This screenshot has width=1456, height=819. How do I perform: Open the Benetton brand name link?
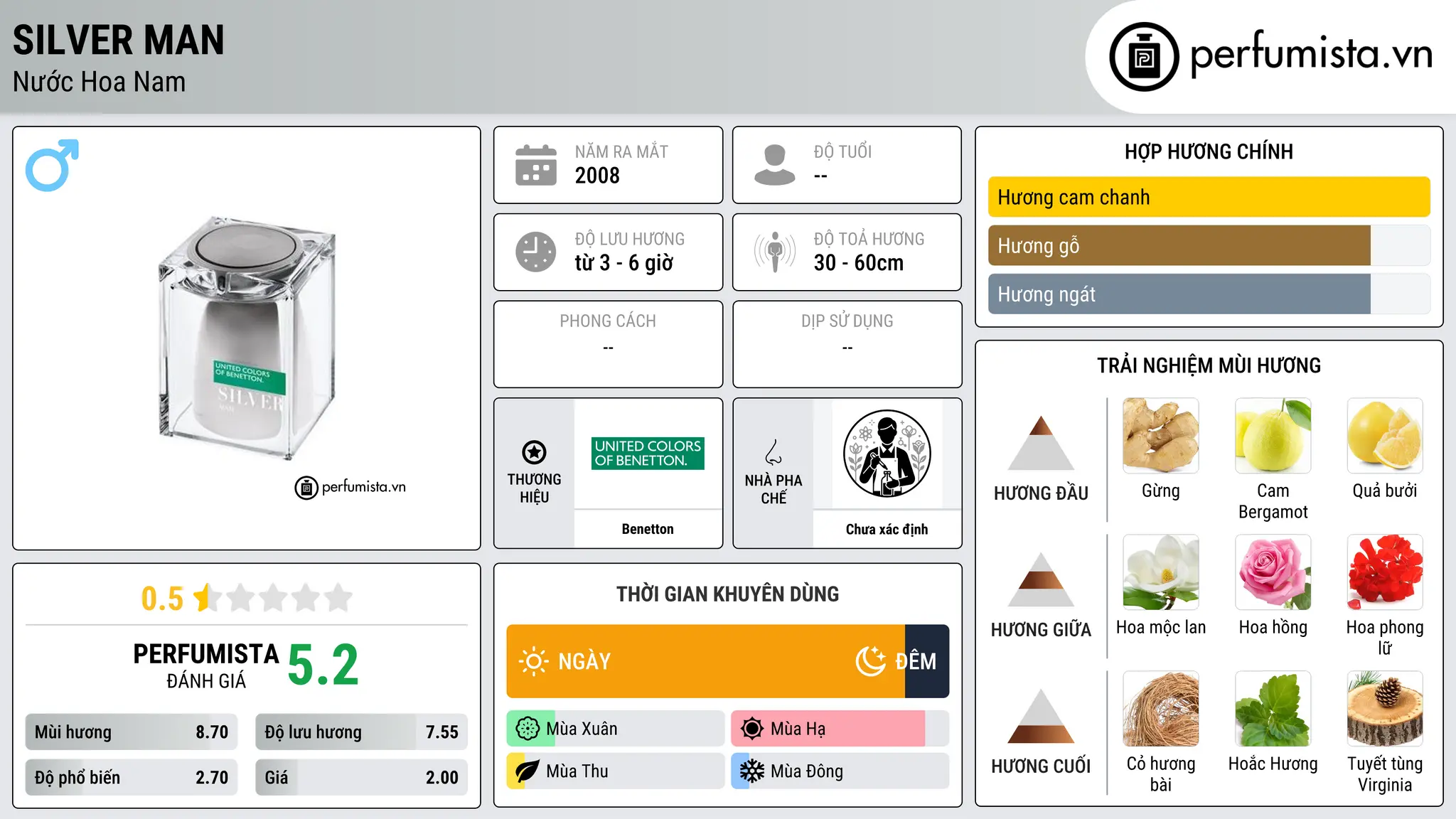pyautogui.click(x=648, y=529)
